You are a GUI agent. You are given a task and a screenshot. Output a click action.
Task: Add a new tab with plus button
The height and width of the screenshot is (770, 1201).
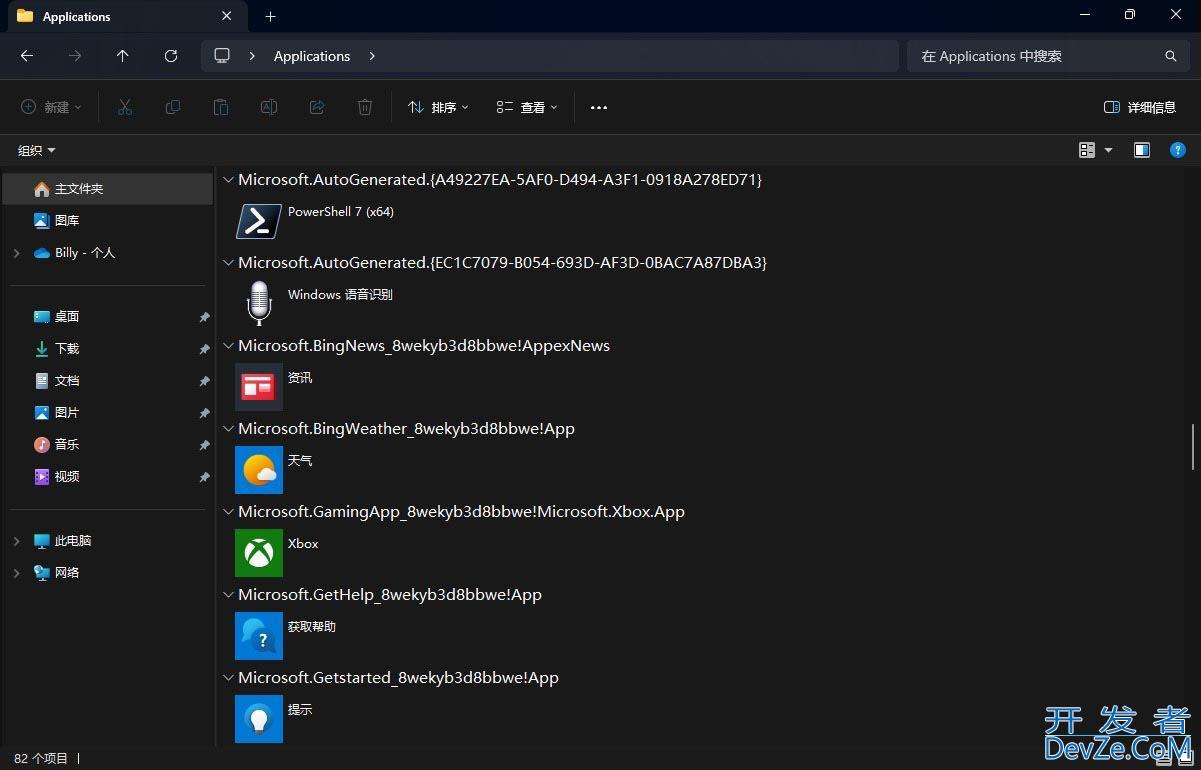click(270, 16)
